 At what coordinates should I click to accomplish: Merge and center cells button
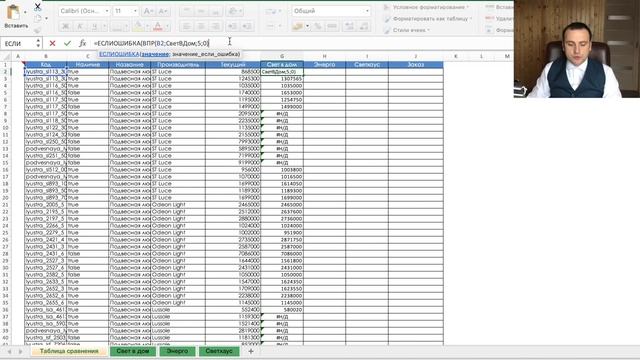click(270, 27)
